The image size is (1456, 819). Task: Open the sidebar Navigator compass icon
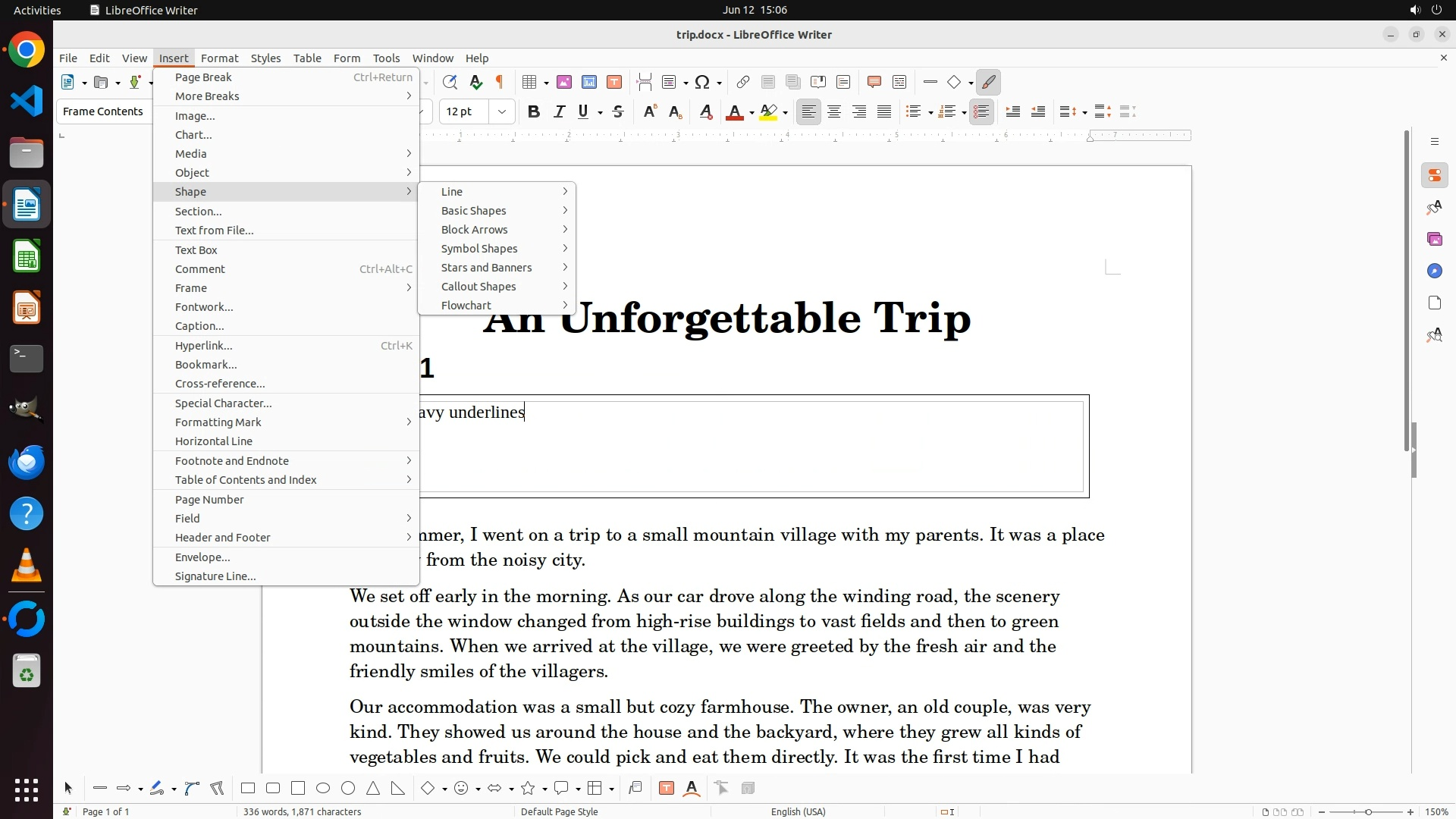1434,271
